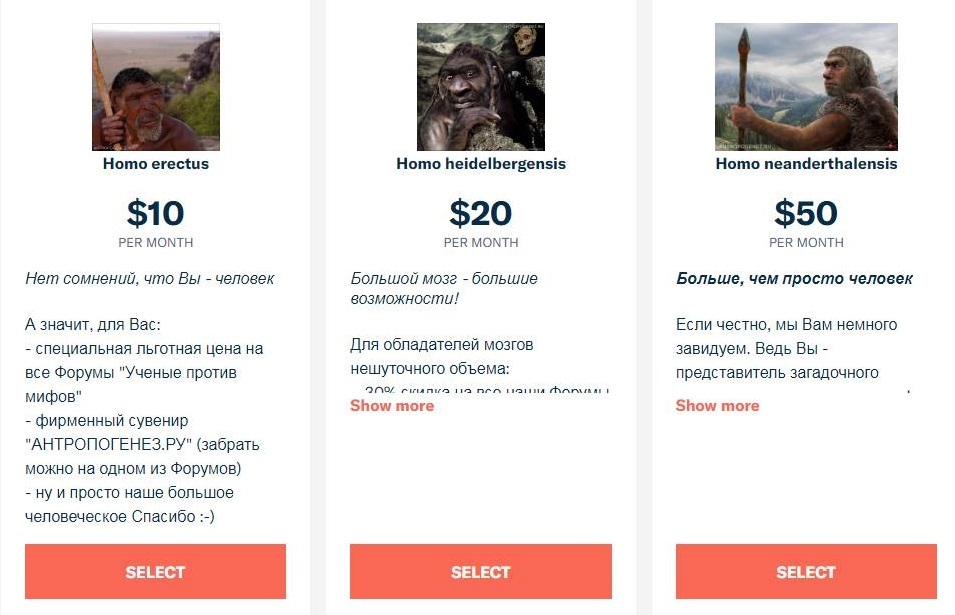Click the "Для обладателей мозгов" description text

441,345
